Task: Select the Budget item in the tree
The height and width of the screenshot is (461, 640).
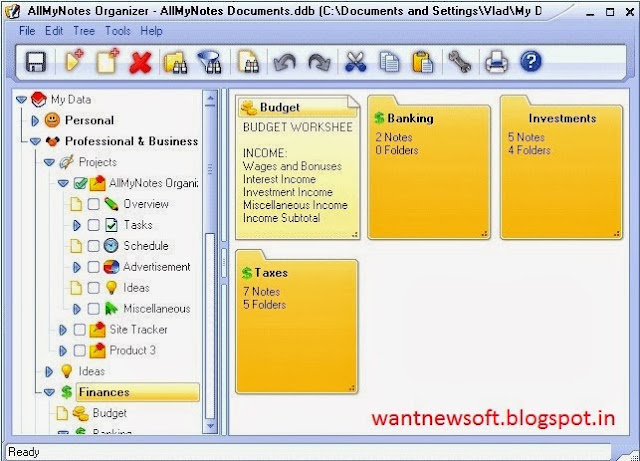Action: 109,413
